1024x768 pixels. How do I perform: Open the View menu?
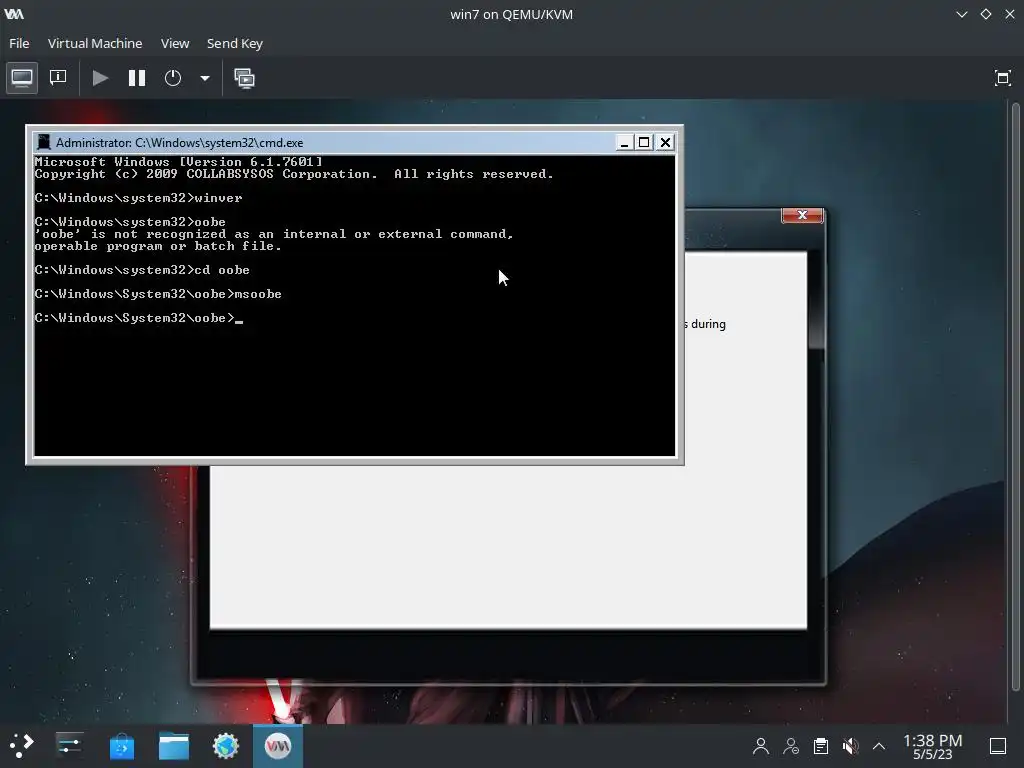(175, 43)
